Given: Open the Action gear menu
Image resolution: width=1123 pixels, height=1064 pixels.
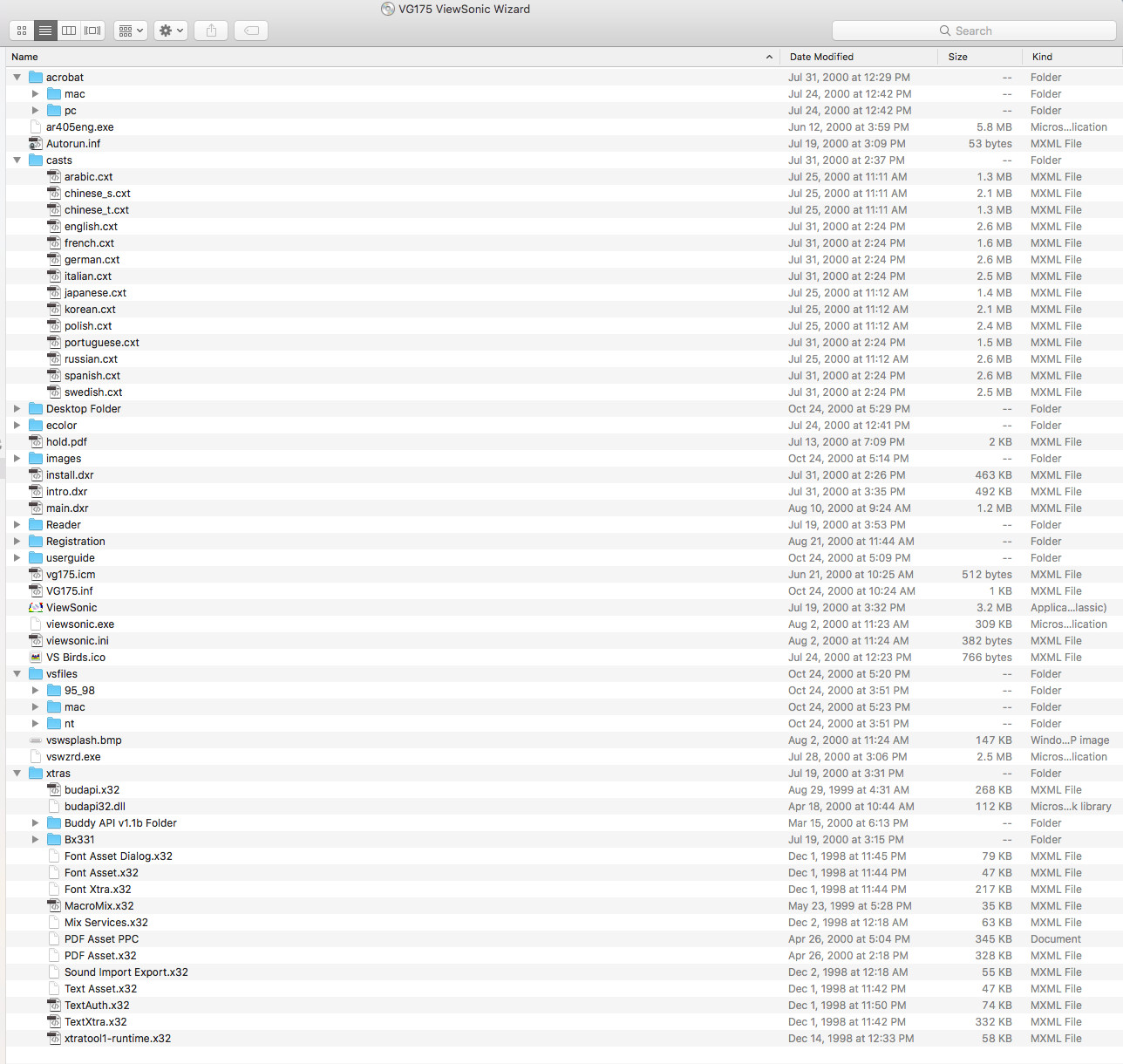Looking at the screenshot, I should [171, 31].
